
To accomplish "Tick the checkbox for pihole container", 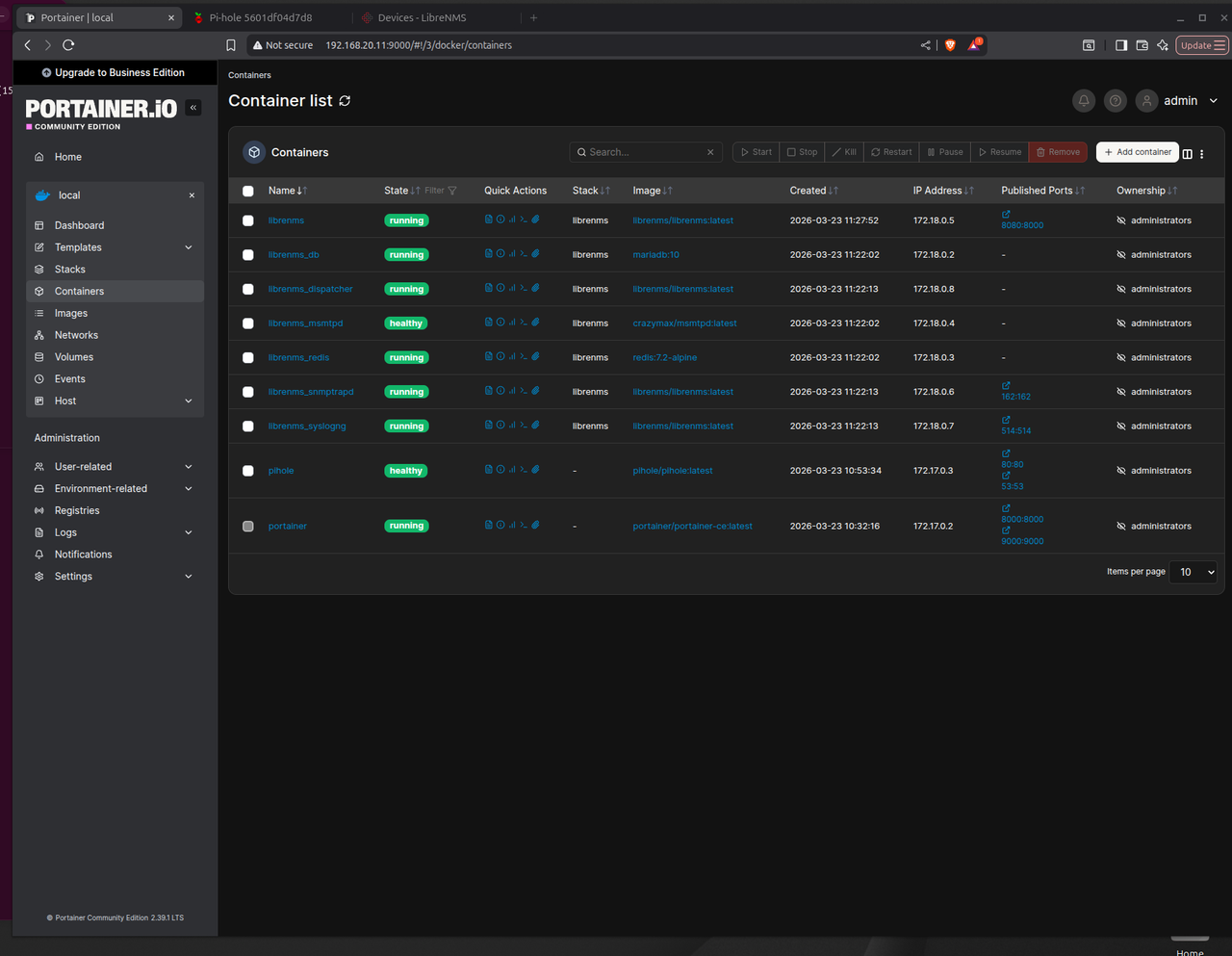I will tap(248, 471).
